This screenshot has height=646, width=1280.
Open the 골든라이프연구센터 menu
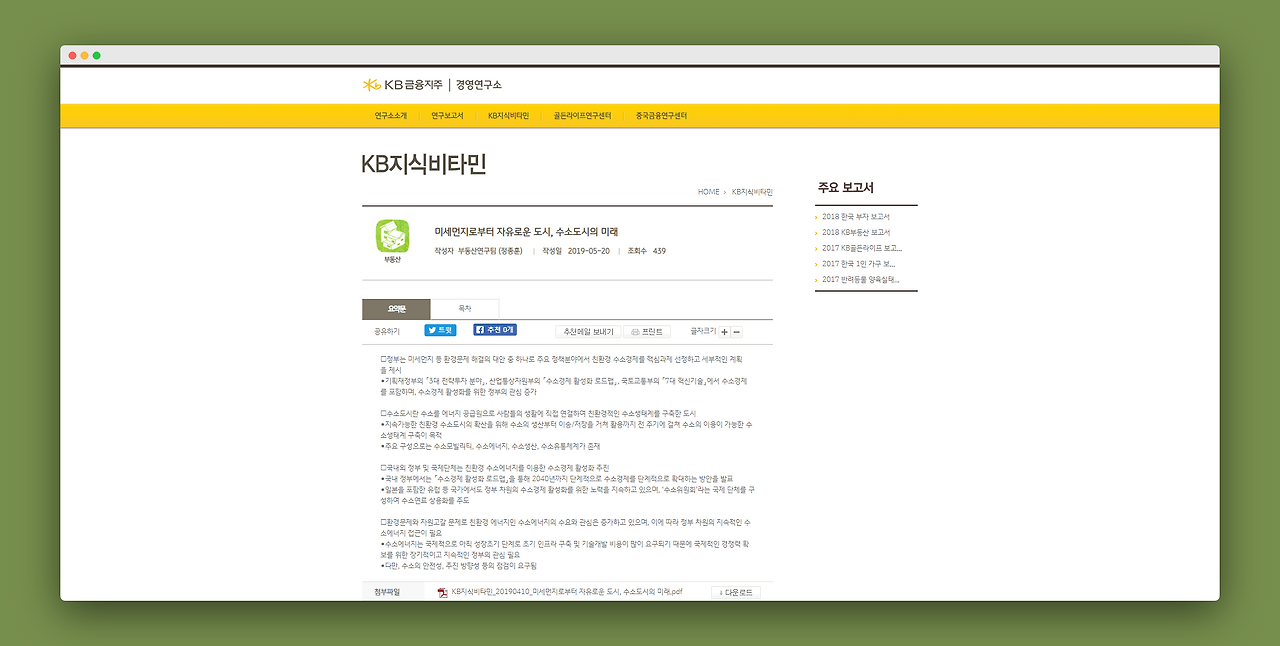click(582, 116)
